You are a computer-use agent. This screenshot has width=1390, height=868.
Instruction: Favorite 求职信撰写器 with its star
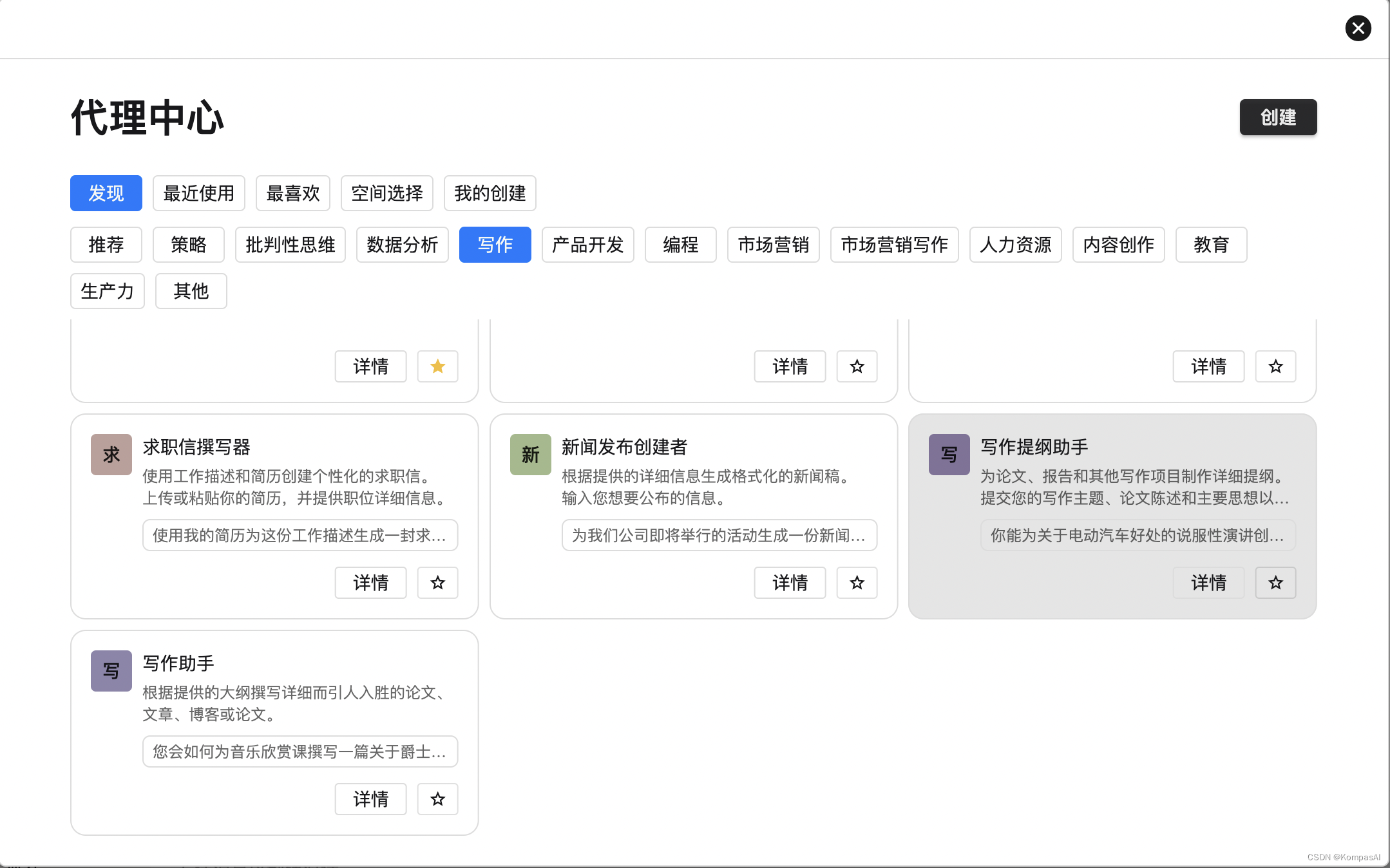437,583
